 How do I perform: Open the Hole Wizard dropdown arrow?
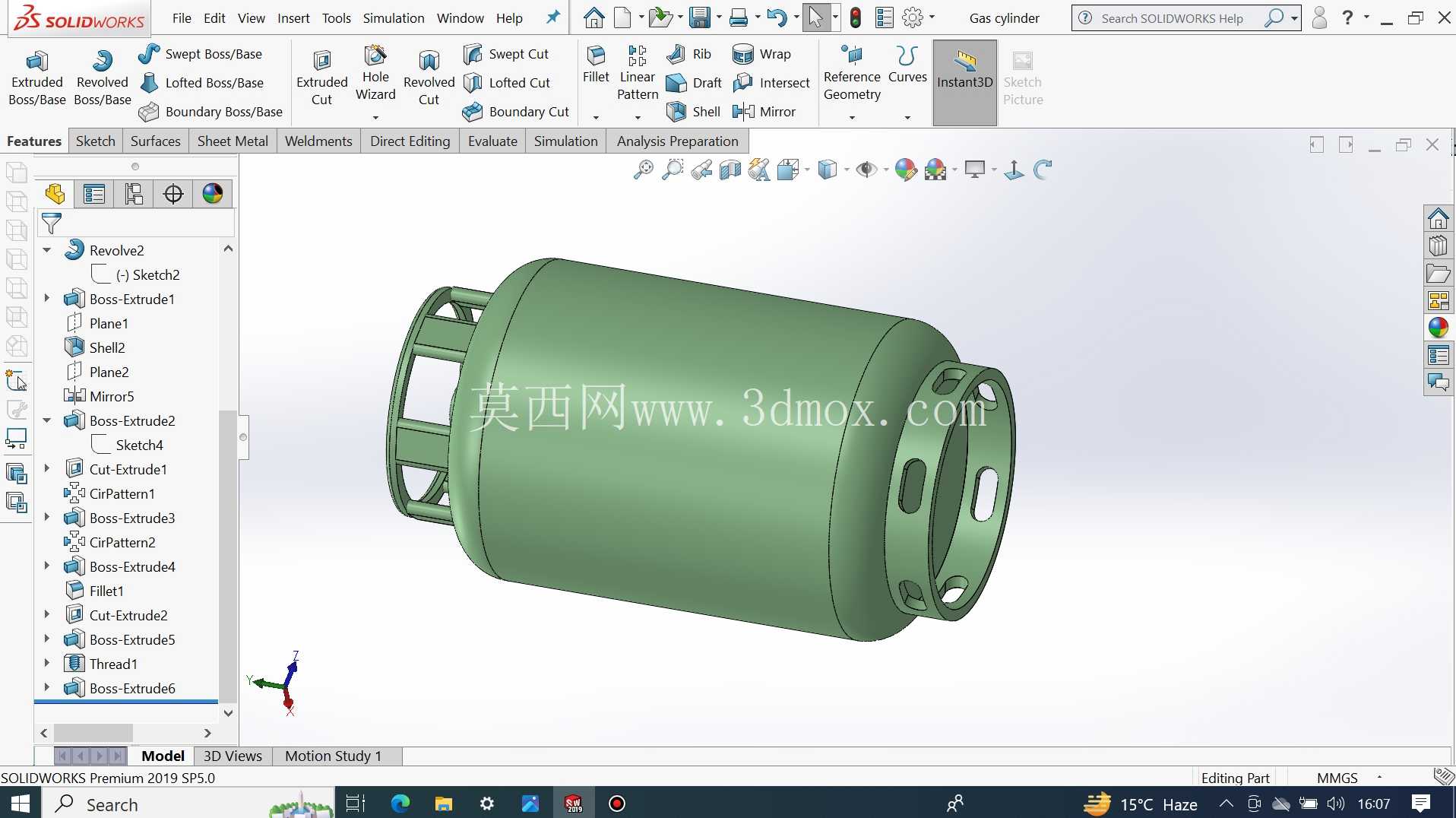375,117
